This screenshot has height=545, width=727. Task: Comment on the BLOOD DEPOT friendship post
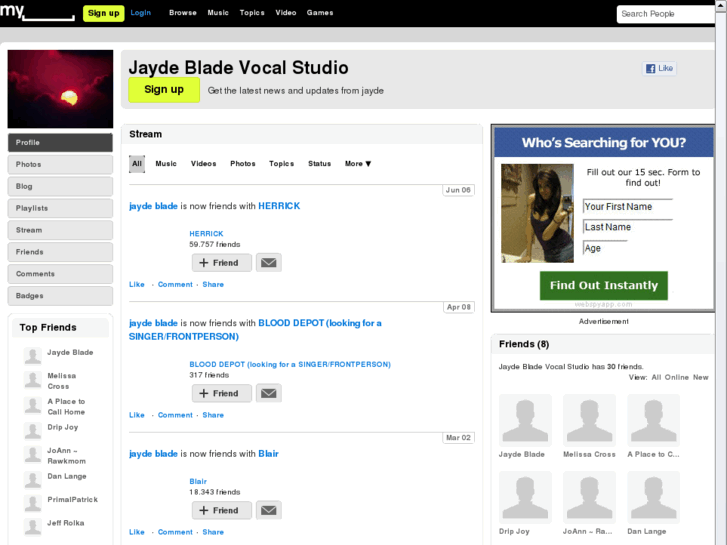click(x=175, y=415)
